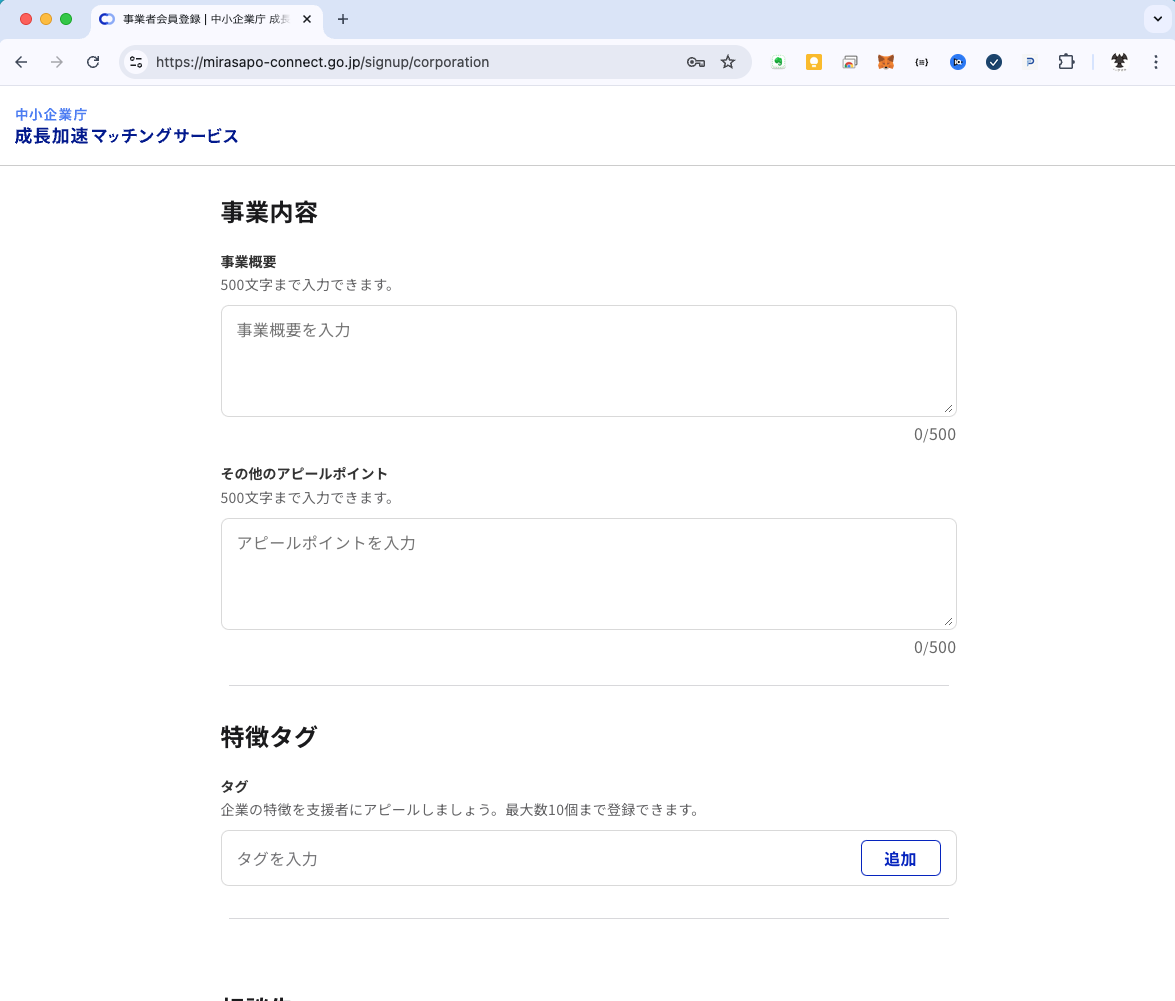Expand the tab search dropdown arrow

(x=1156, y=19)
